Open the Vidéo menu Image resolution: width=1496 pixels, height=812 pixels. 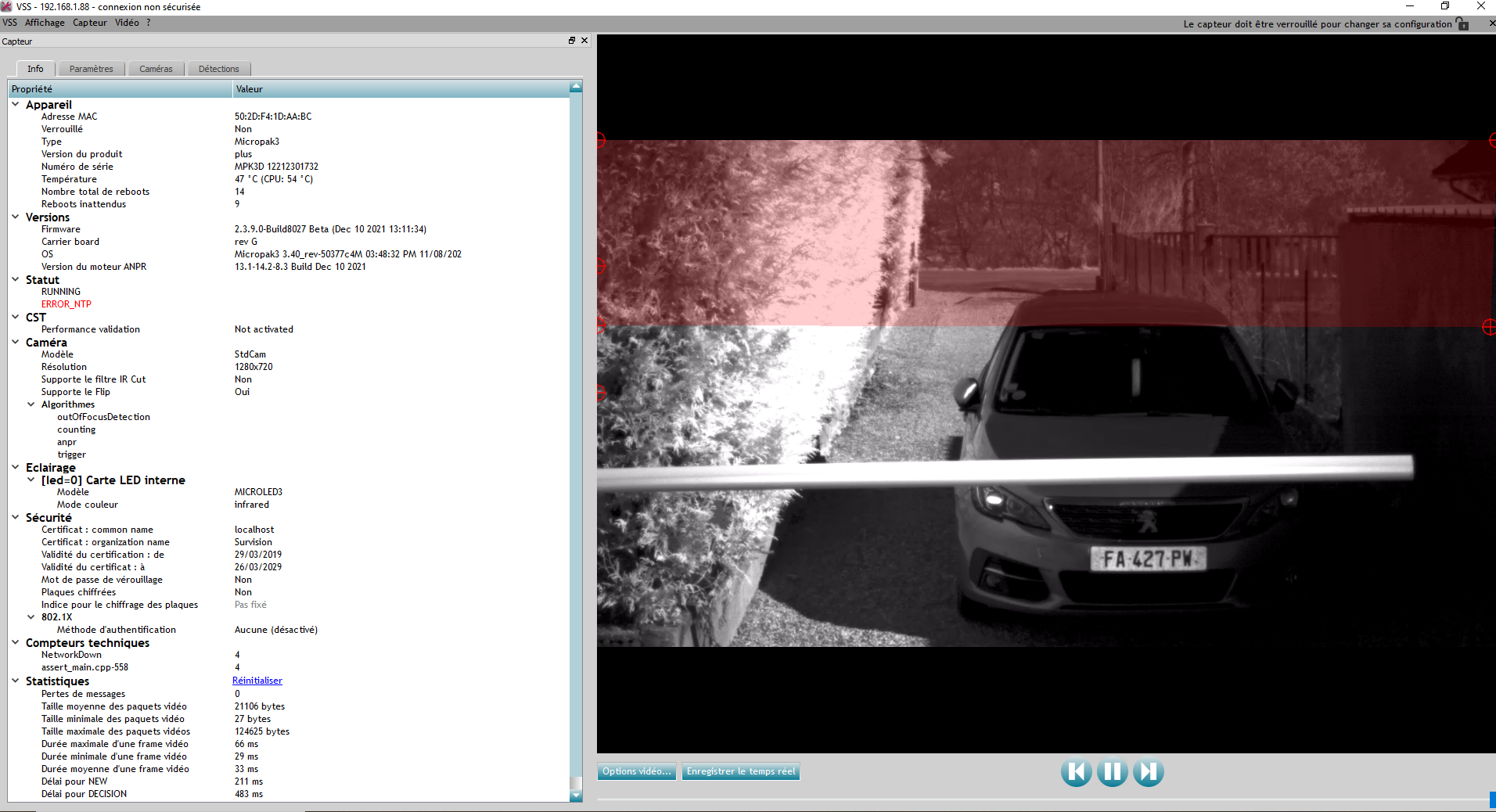click(127, 23)
